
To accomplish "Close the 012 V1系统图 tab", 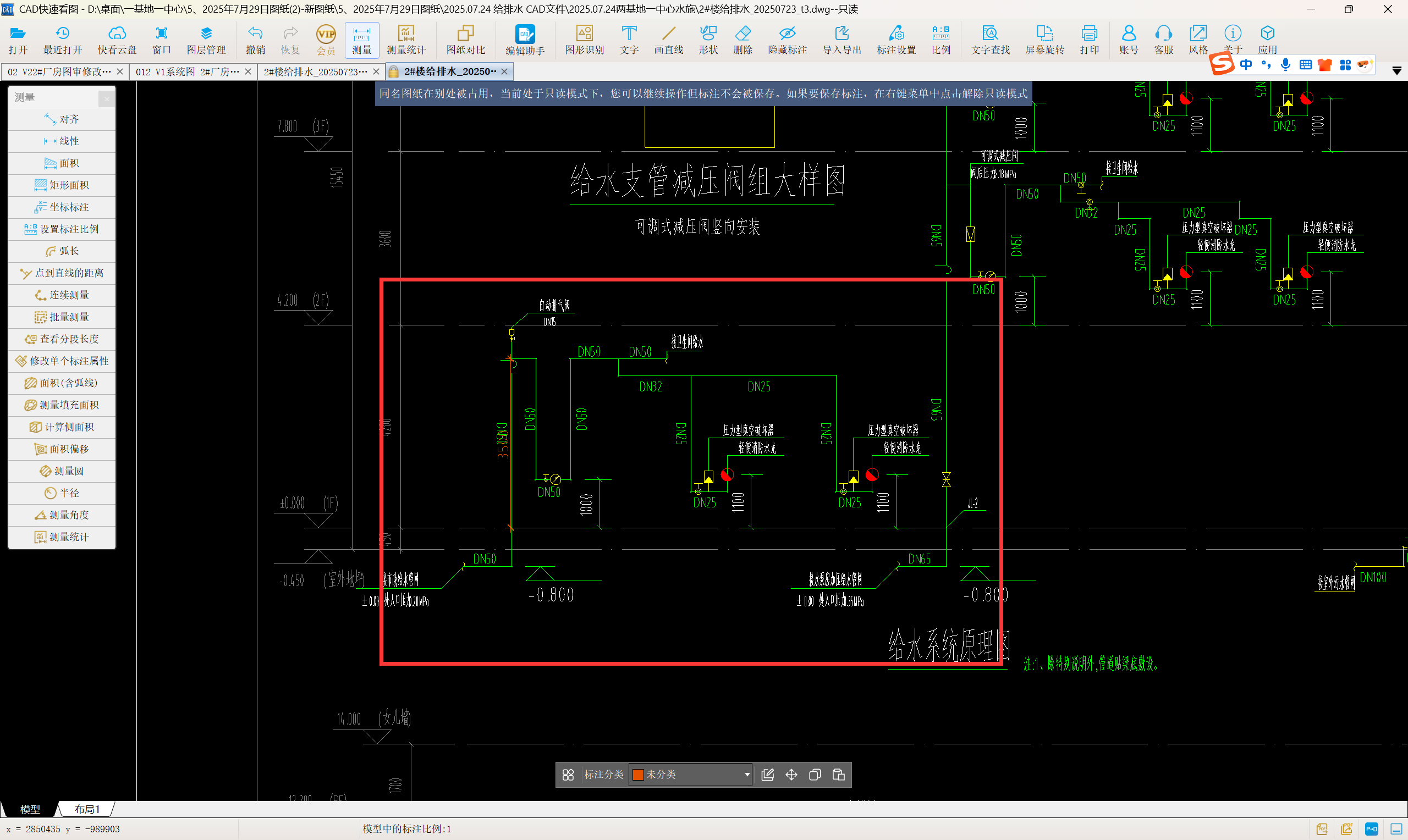I will tap(248, 72).
